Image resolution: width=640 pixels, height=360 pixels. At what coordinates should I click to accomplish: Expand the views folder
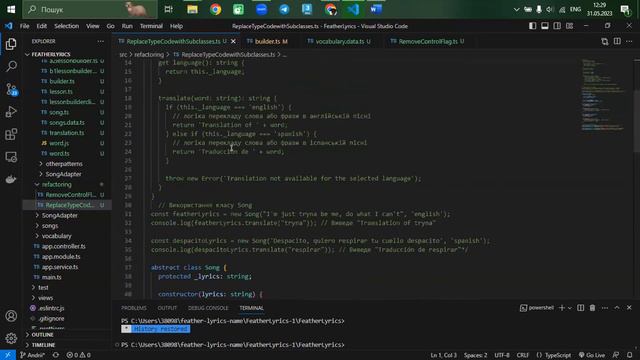(x=45, y=298)
